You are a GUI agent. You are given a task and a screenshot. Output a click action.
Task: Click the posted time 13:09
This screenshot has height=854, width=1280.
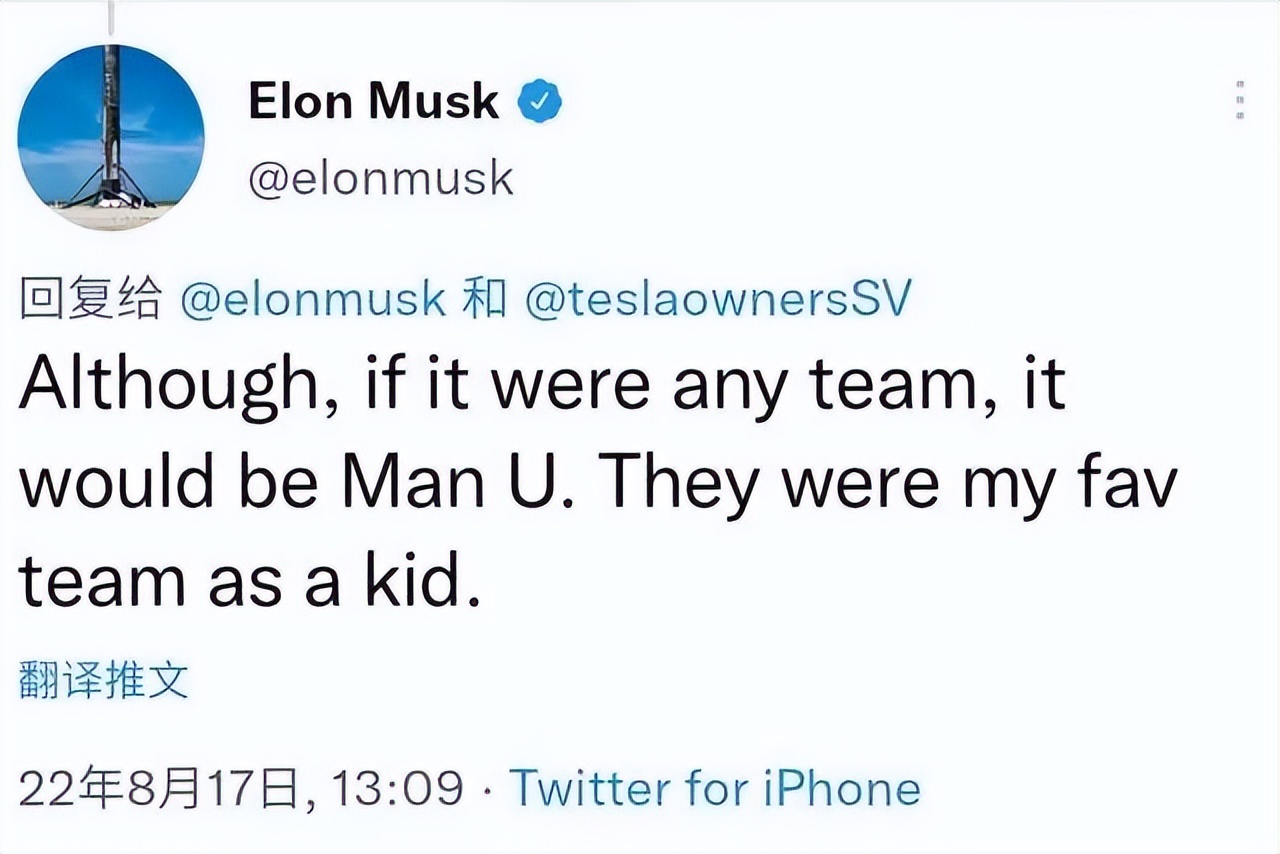(x=398, y=789)
